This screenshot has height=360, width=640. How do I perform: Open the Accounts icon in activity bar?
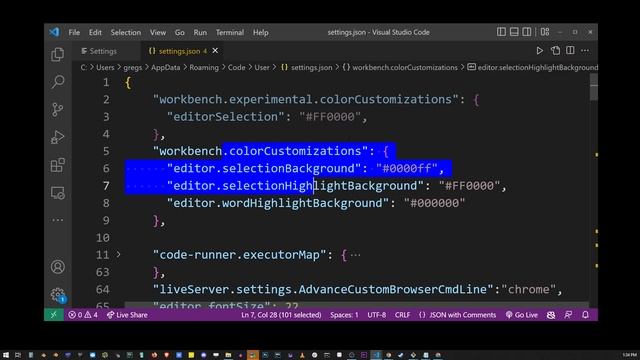click(58, 267)
